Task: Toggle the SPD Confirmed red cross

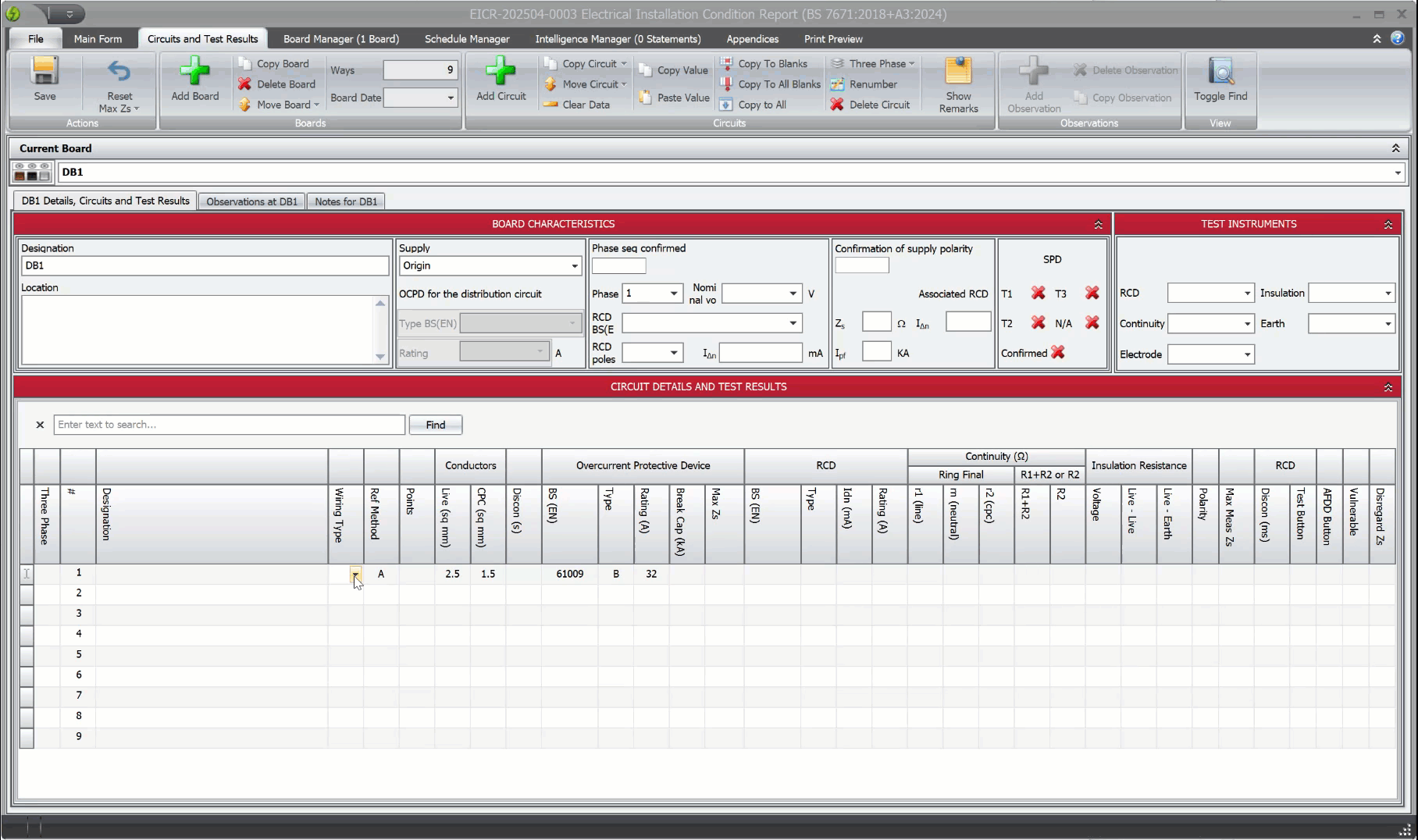Action: [1058, 353]
